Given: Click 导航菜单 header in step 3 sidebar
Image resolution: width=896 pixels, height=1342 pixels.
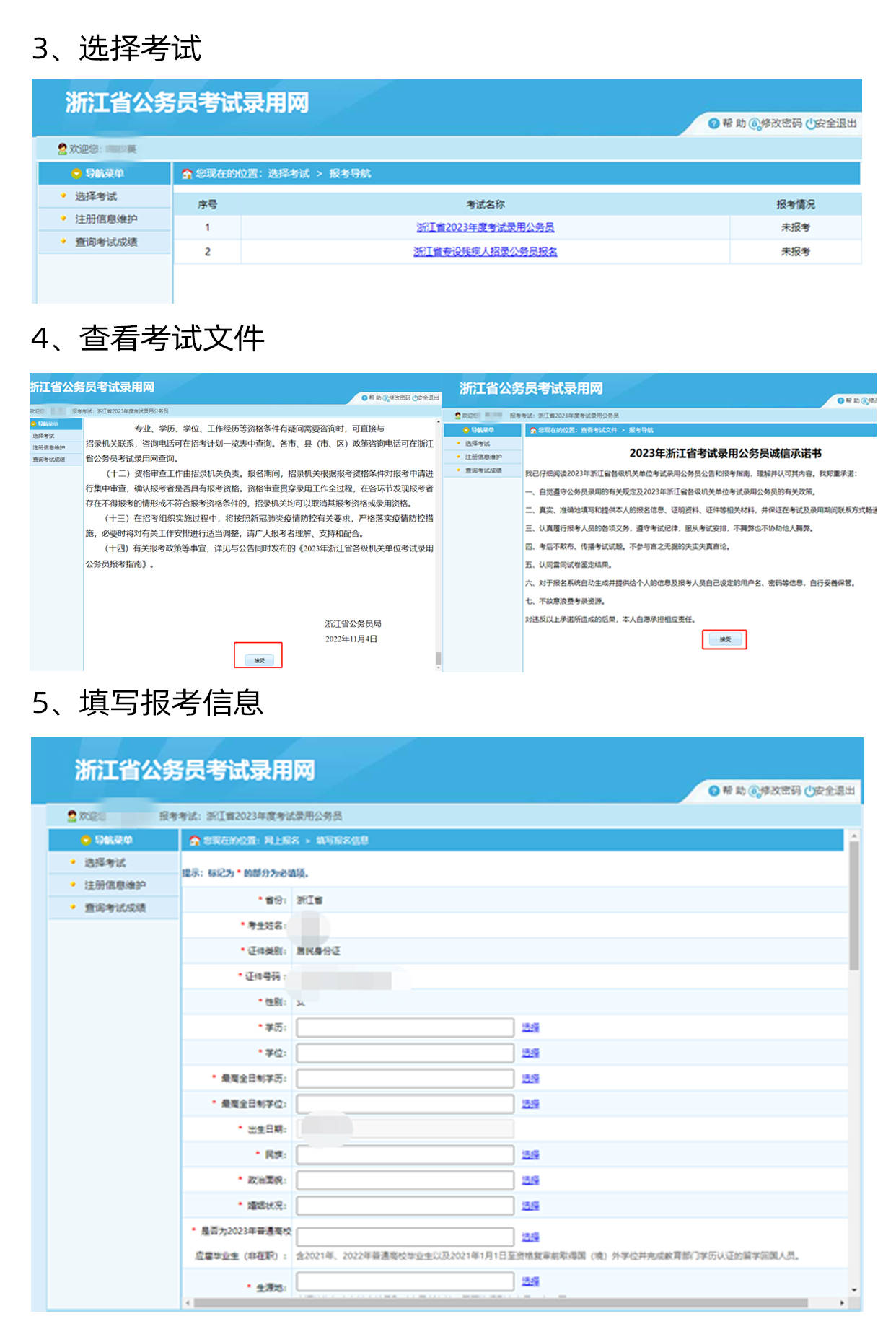Looking at the screenshot, I should click(x=105, y=173).
